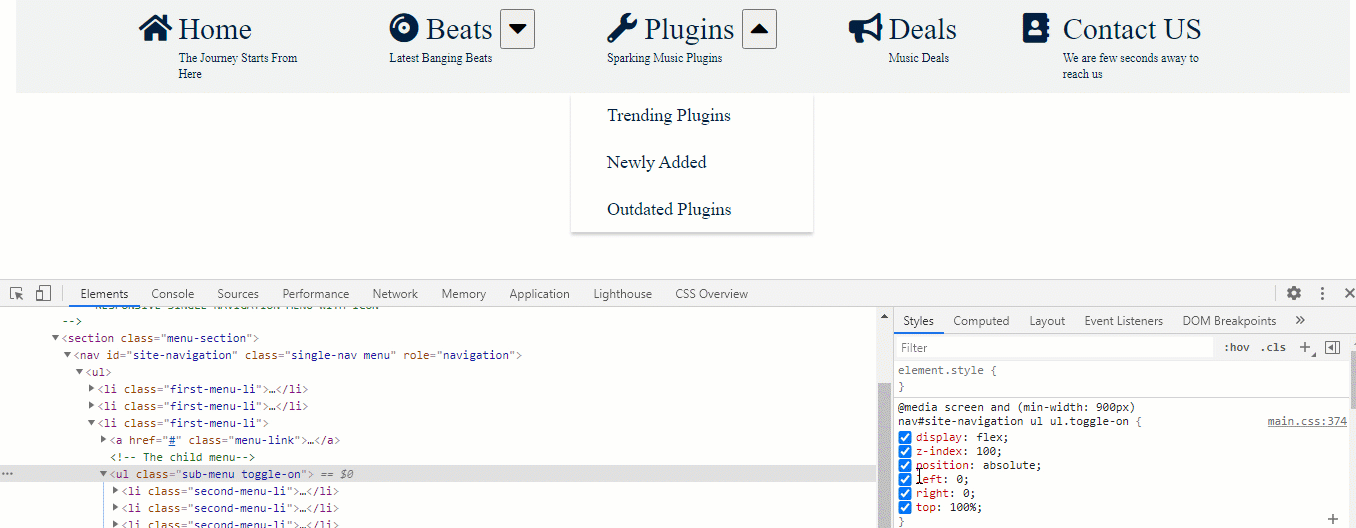Toggle the device toolbar icon in DevTools
This screenshot has height=528, width=1356.
pos(43,294)
